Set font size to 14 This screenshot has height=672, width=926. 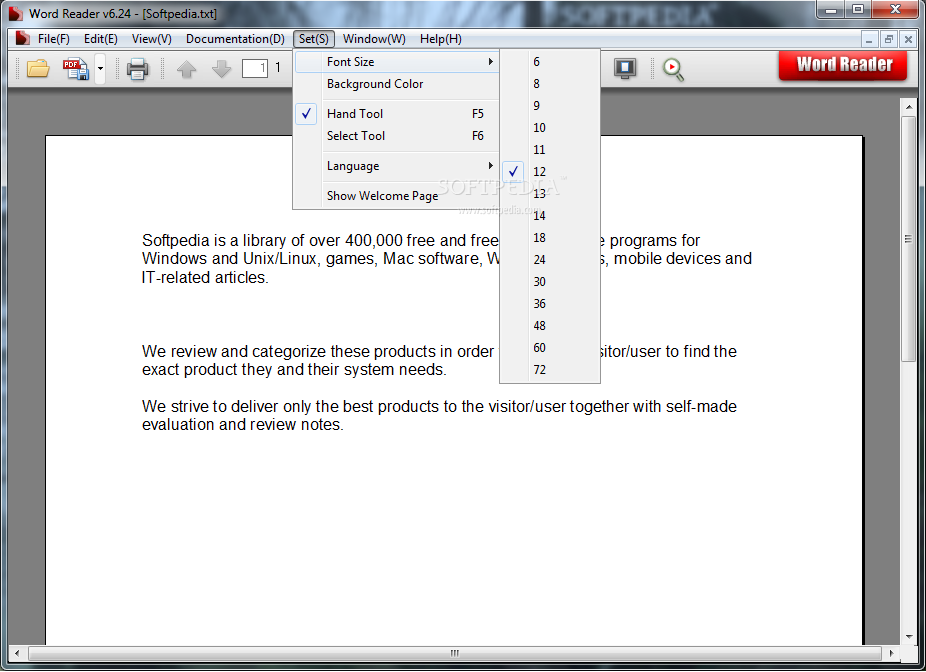pyautogui.click(x=550, y=216)
